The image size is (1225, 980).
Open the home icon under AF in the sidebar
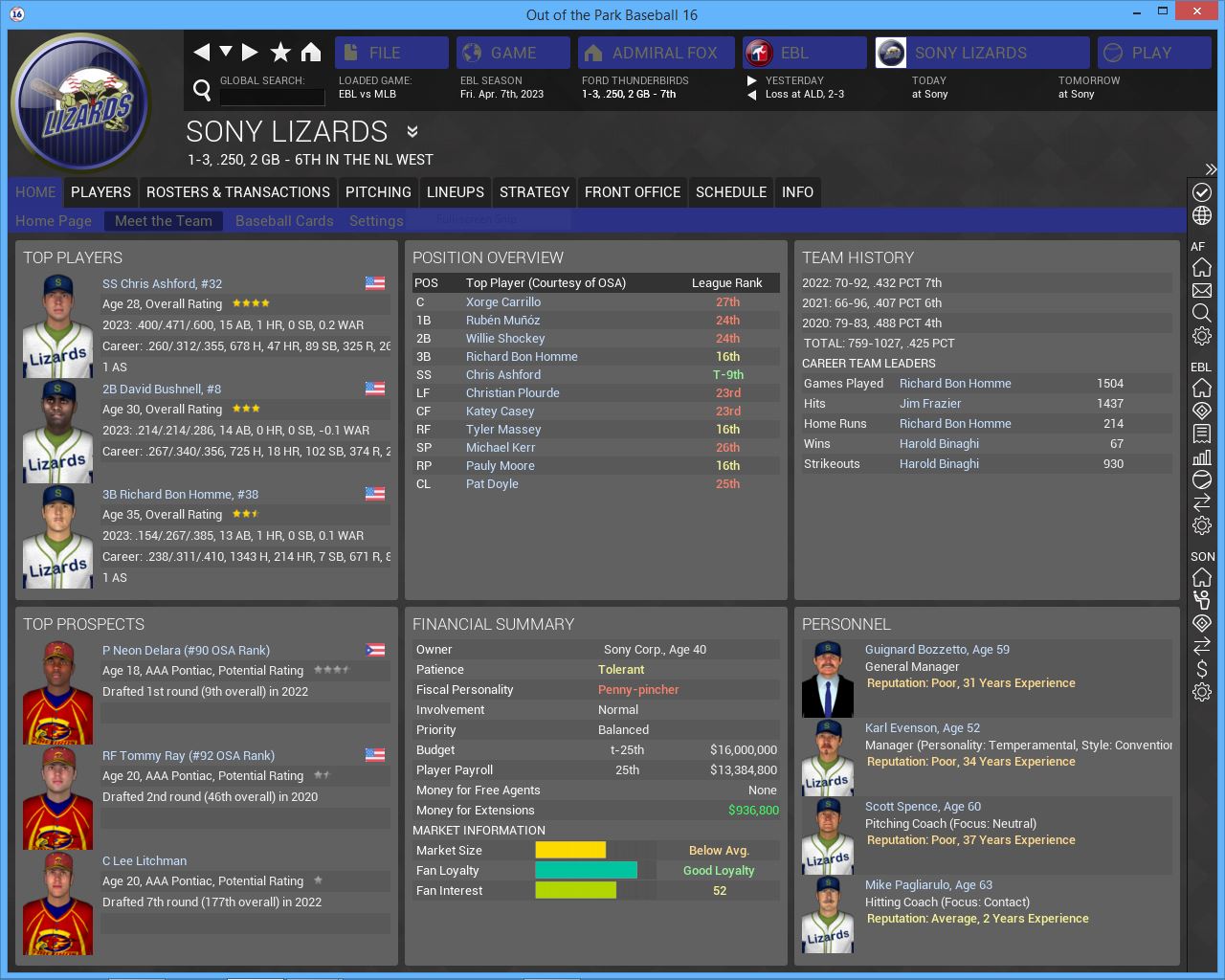pos(1202,267)
